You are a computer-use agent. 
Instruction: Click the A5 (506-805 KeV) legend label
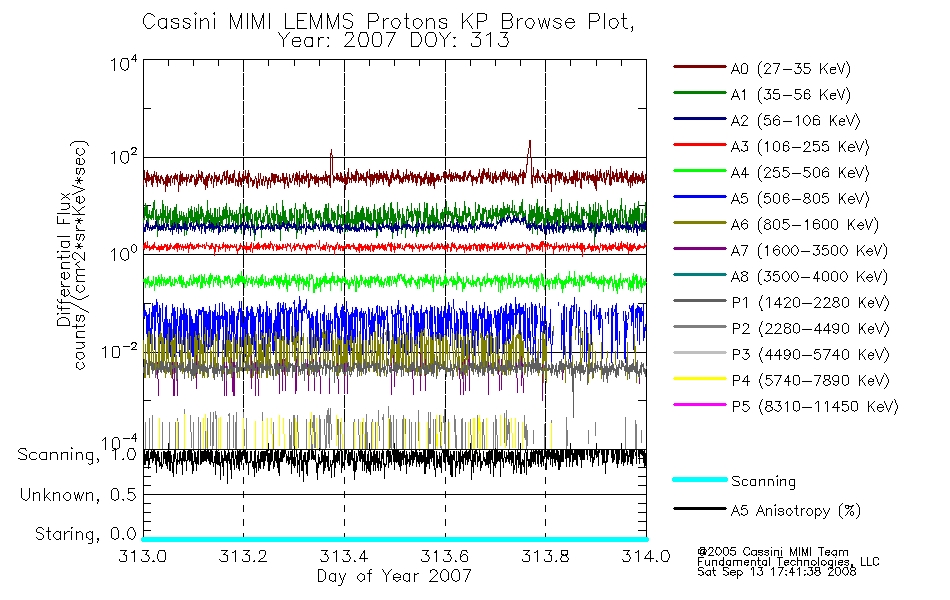click(800, 199)
